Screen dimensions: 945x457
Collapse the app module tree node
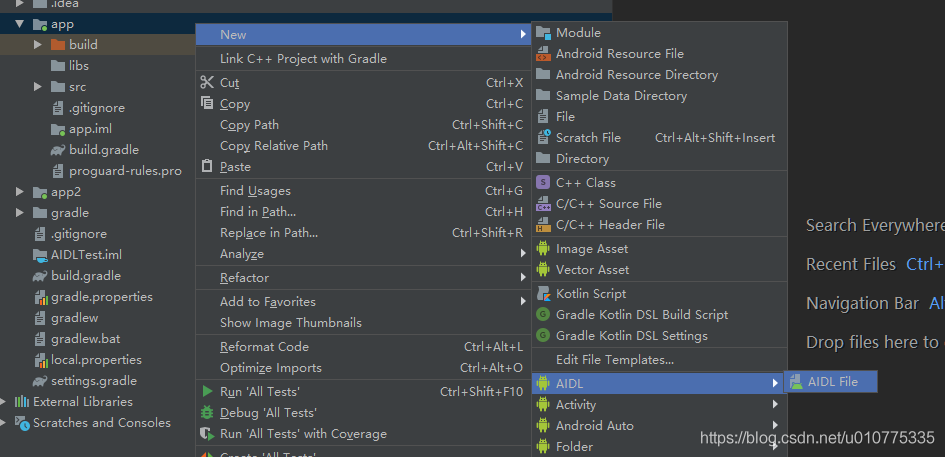(20, 24)
